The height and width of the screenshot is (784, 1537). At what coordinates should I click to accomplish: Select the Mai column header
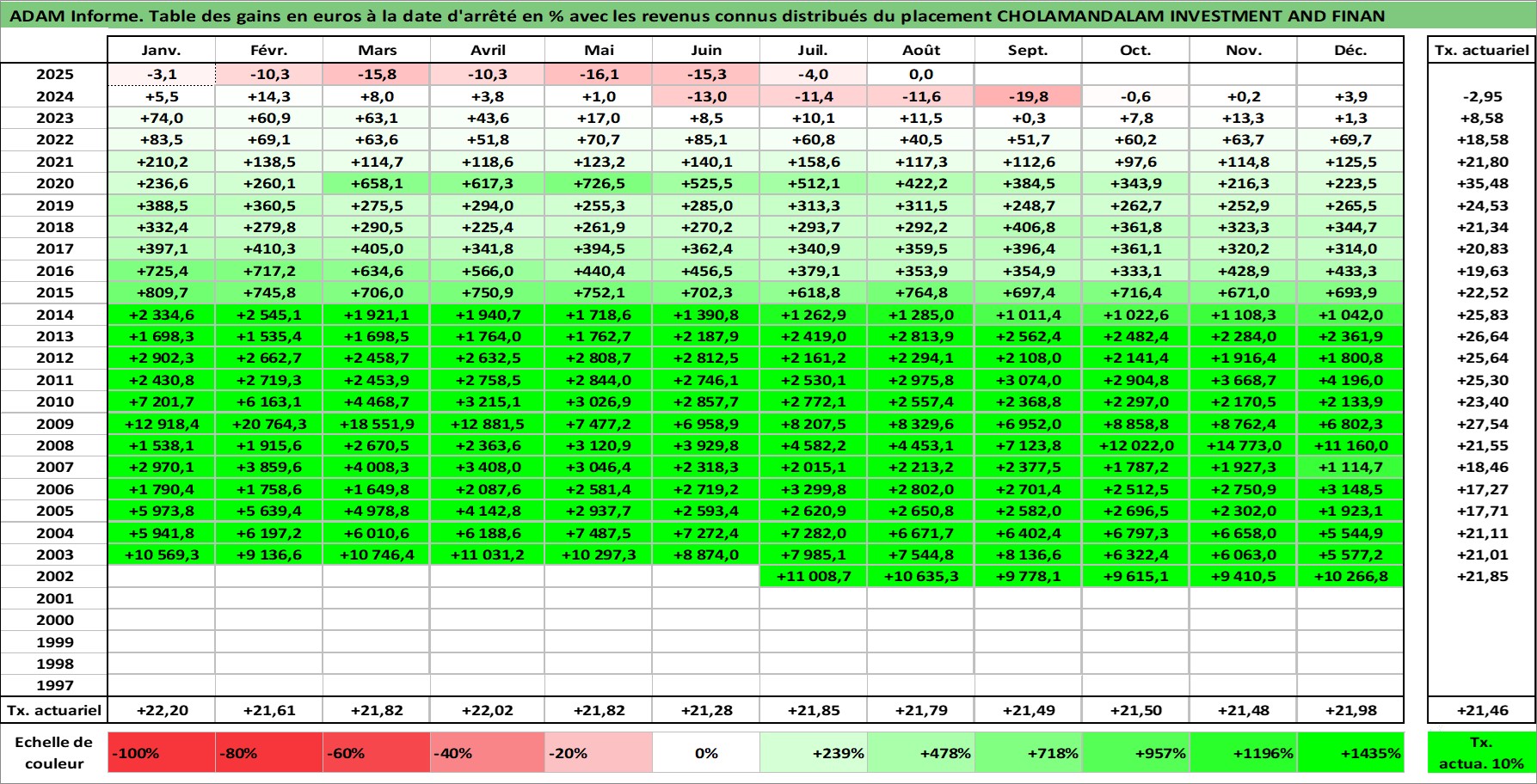[599, 50]
